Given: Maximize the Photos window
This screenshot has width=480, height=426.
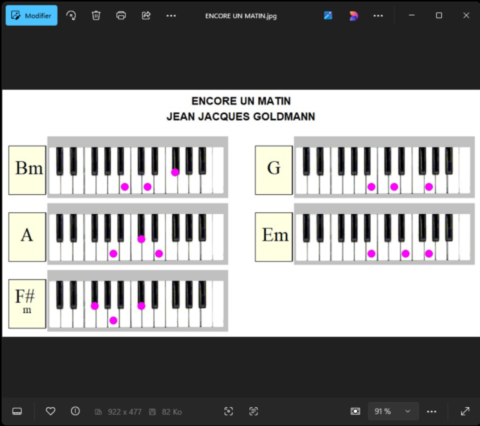Looking at the screenshot, I should click(439, 15).
